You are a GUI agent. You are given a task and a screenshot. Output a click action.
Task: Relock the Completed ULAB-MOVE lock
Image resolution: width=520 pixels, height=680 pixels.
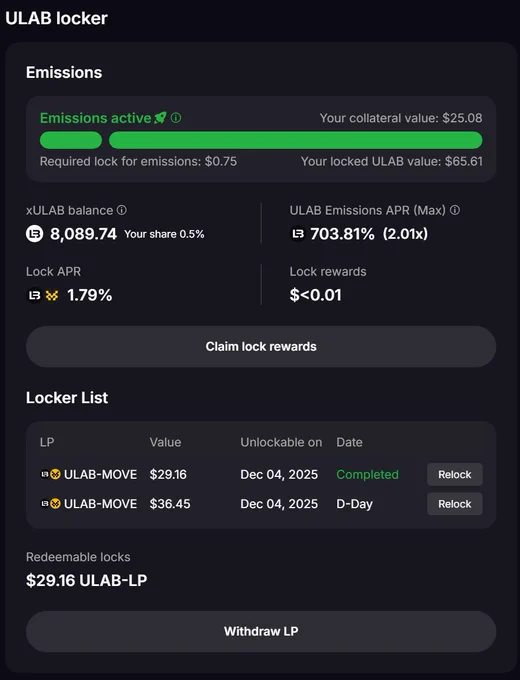[x=455, y=474]
